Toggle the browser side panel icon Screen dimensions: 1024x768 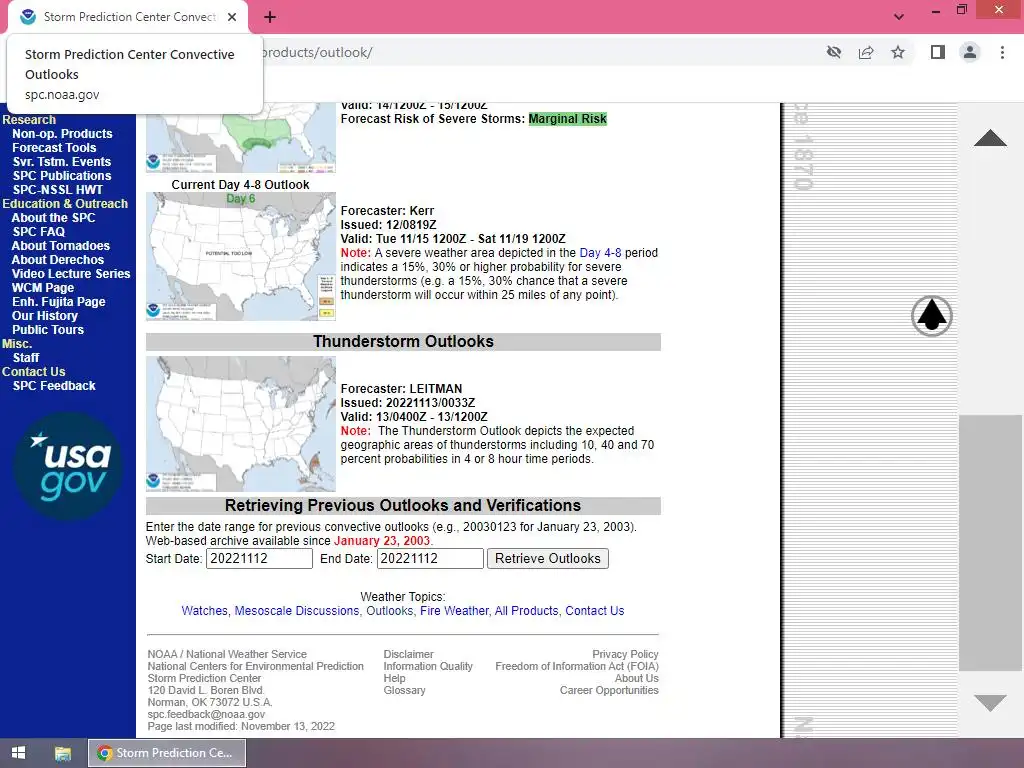coord(938,52)
